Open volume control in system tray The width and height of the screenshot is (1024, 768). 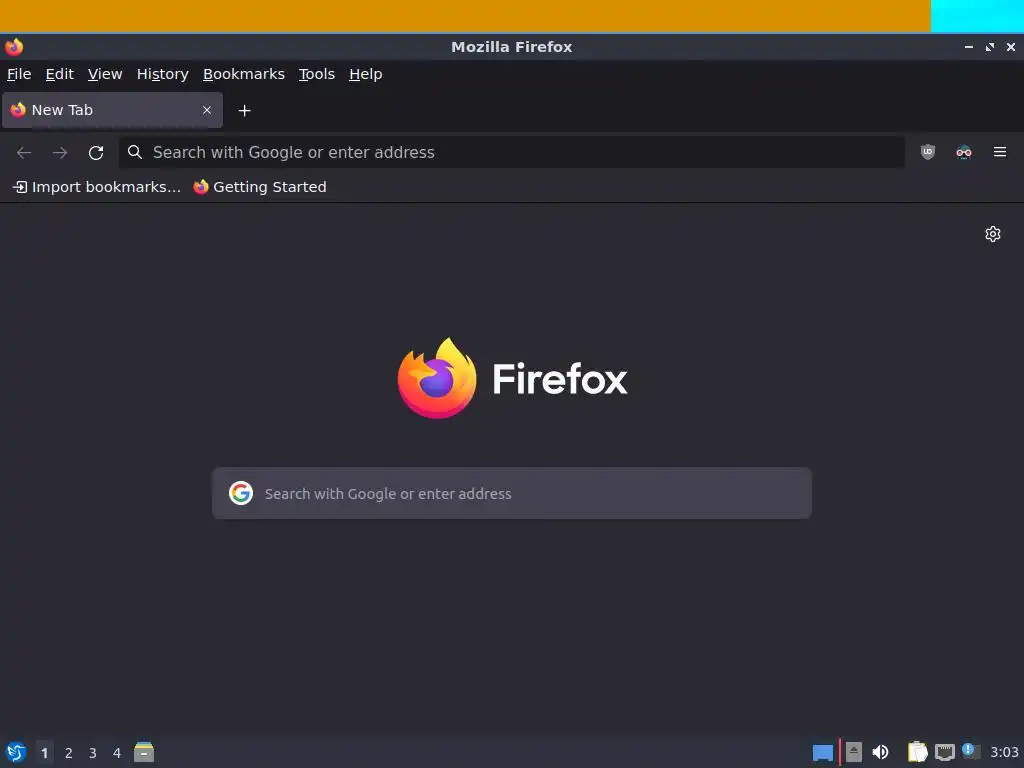(x=880, y=752)
